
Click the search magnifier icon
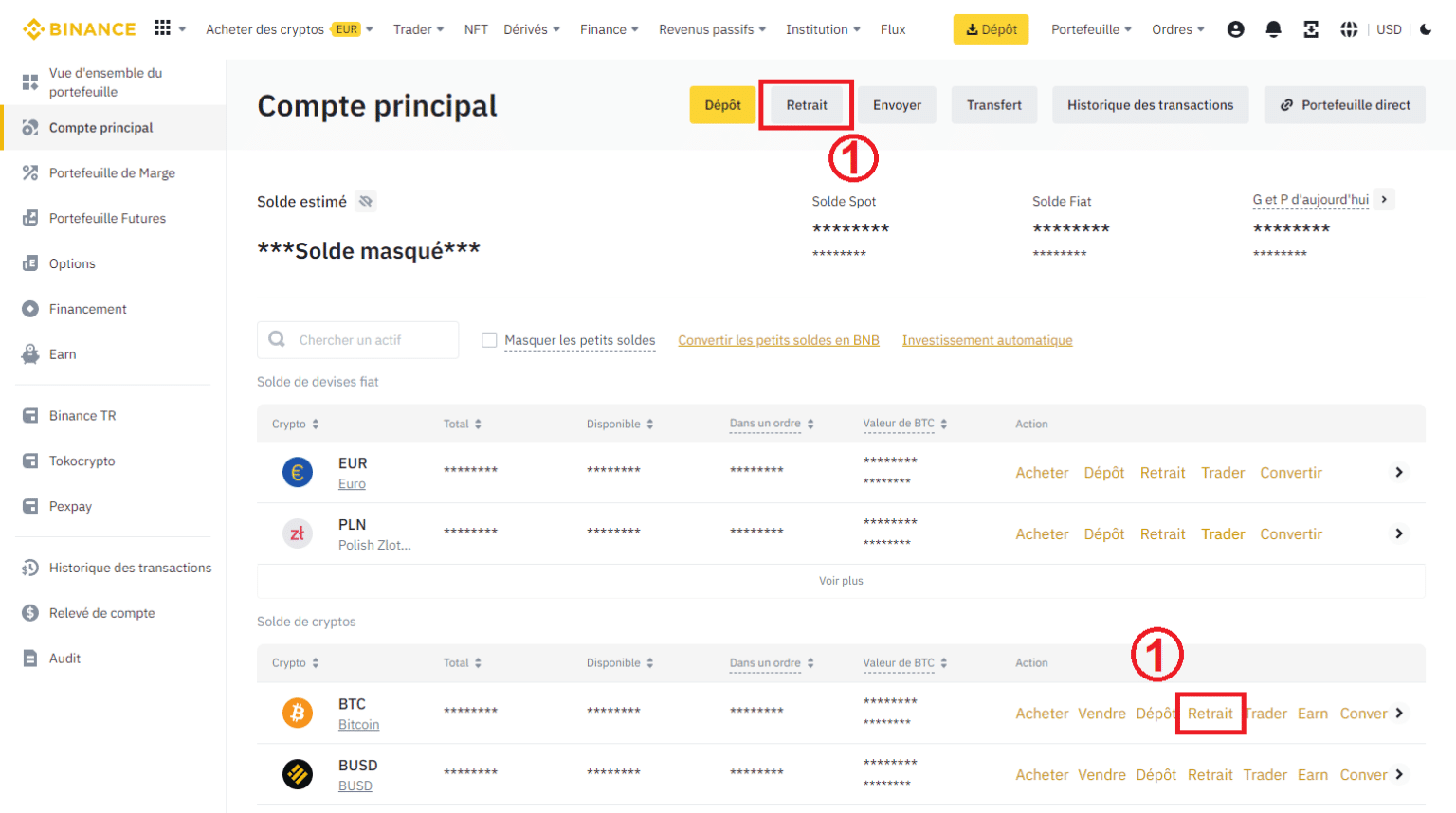[x=277, y=339]
